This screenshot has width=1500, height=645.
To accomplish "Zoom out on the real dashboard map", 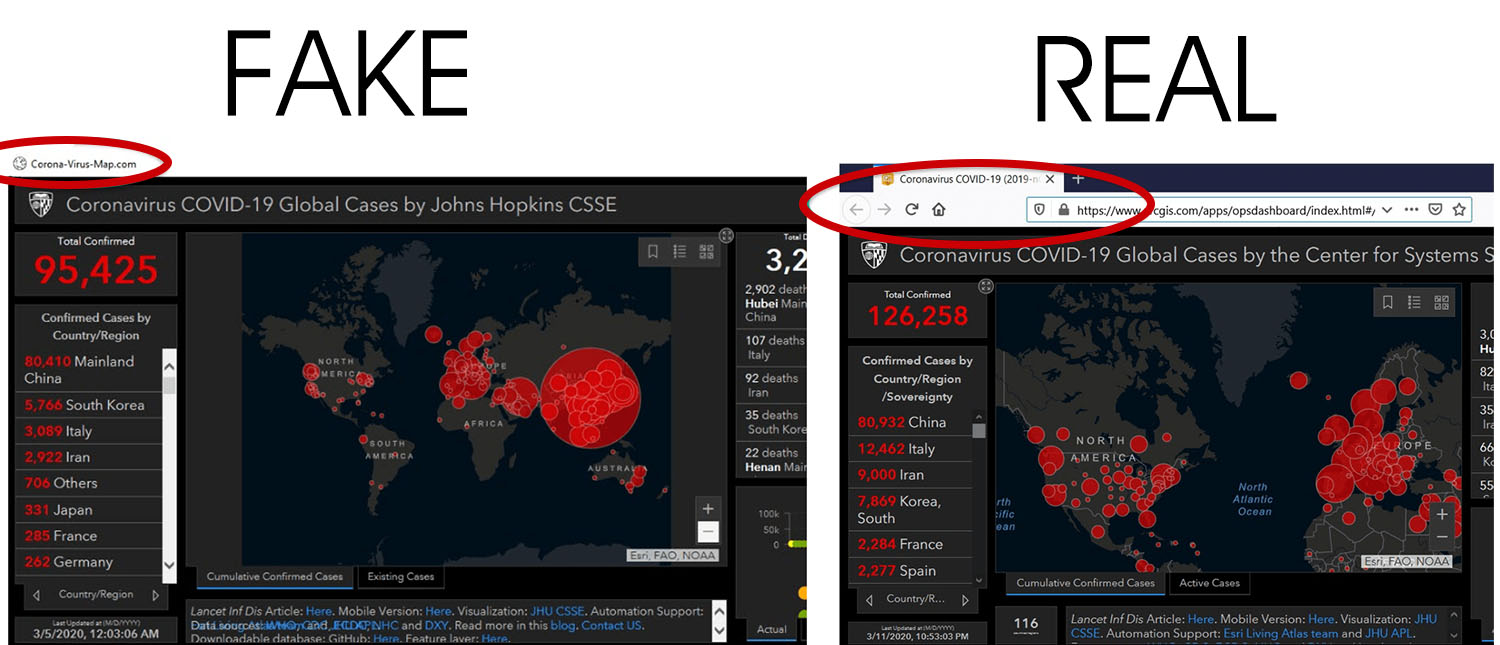I will tap(1441, 538).
